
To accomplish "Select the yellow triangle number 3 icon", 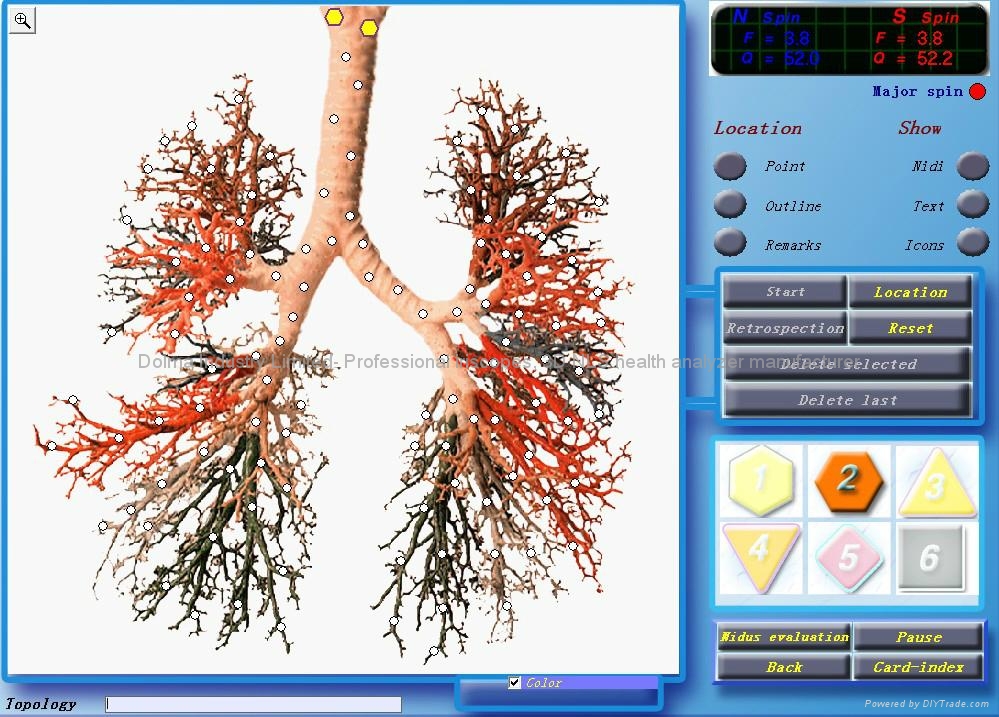I will 935,482.
